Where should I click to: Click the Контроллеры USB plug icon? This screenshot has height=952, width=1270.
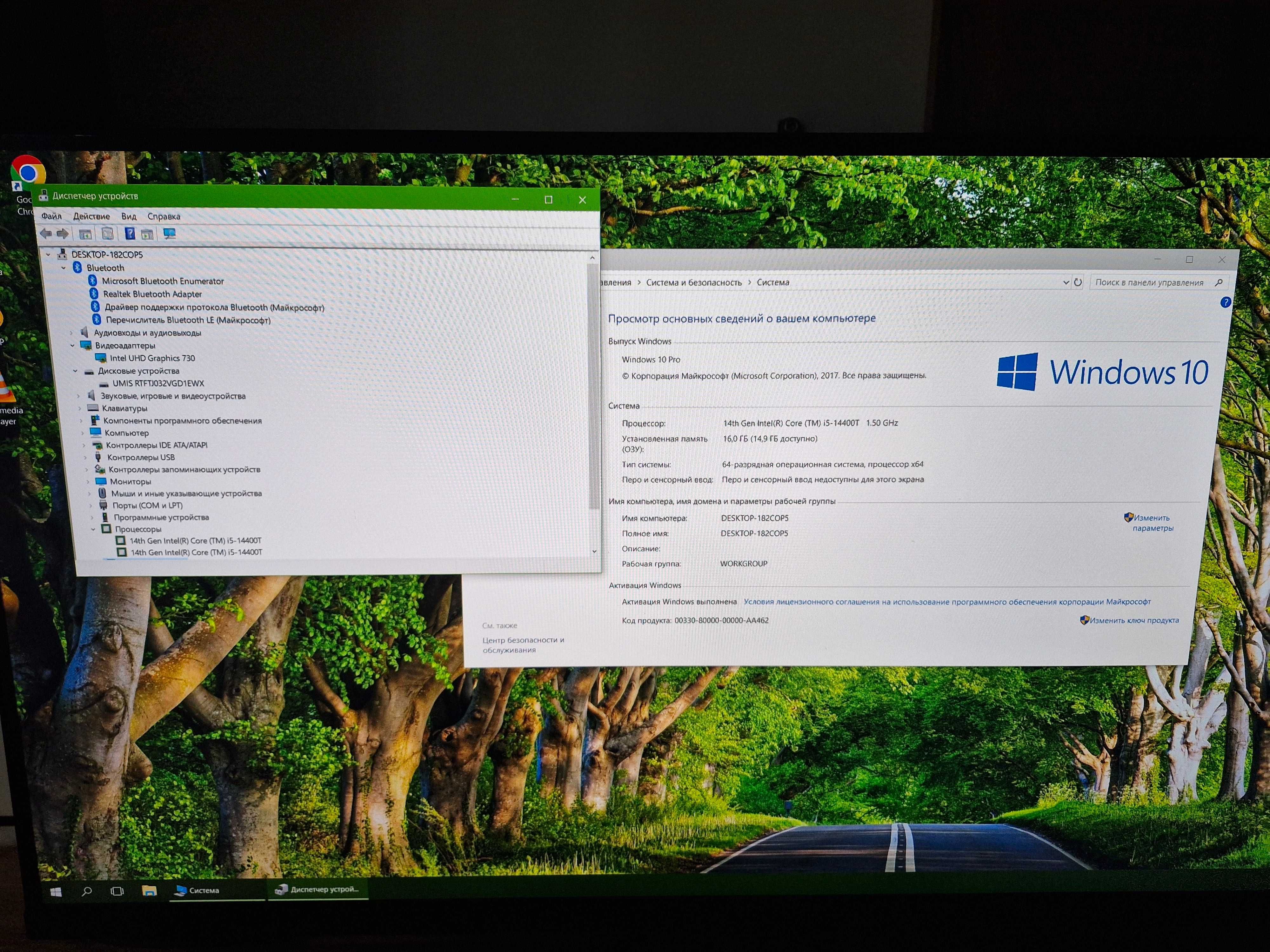tap(98, 457)
